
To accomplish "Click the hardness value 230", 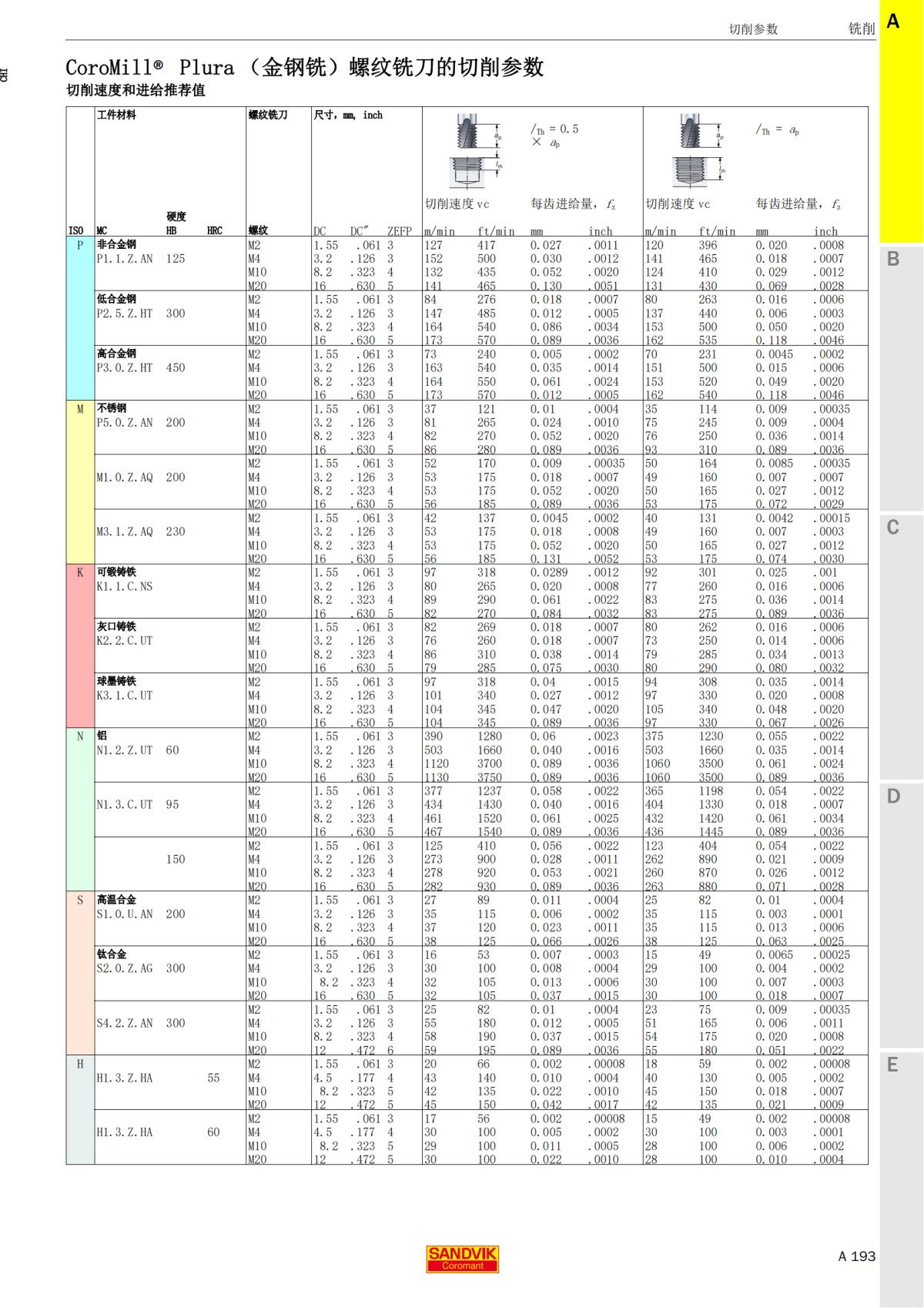I will (176, 532).
